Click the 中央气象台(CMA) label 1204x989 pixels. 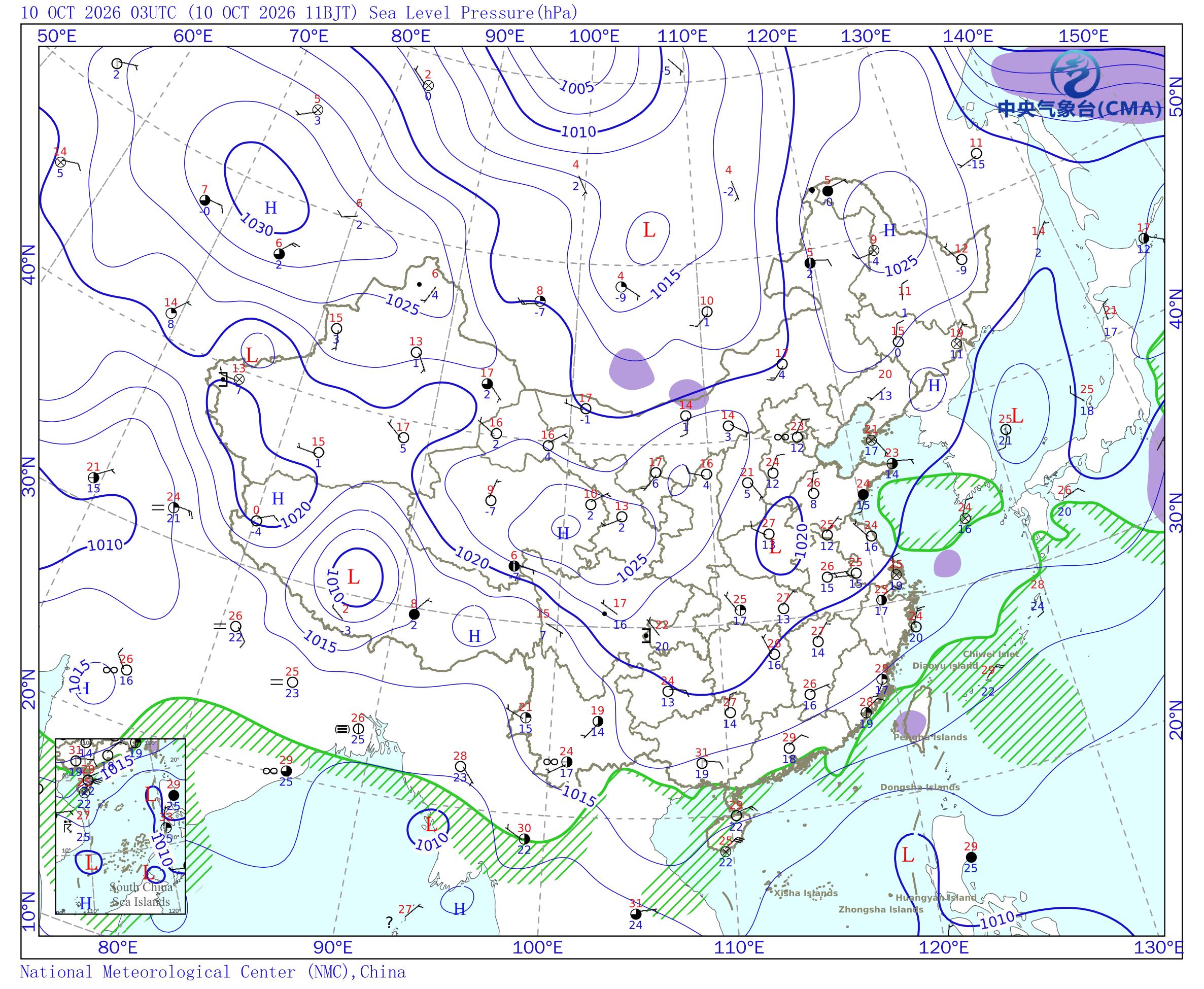(1079, 108)
